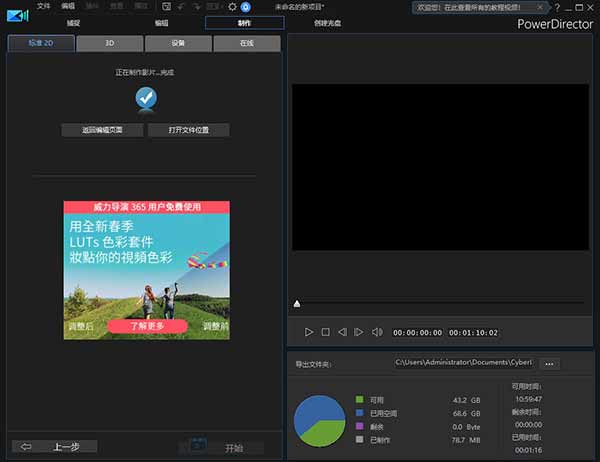Click 了解更多 in the advertisement
The height and width of the screenshot is (462, 600).
click(x=146, y=326)
